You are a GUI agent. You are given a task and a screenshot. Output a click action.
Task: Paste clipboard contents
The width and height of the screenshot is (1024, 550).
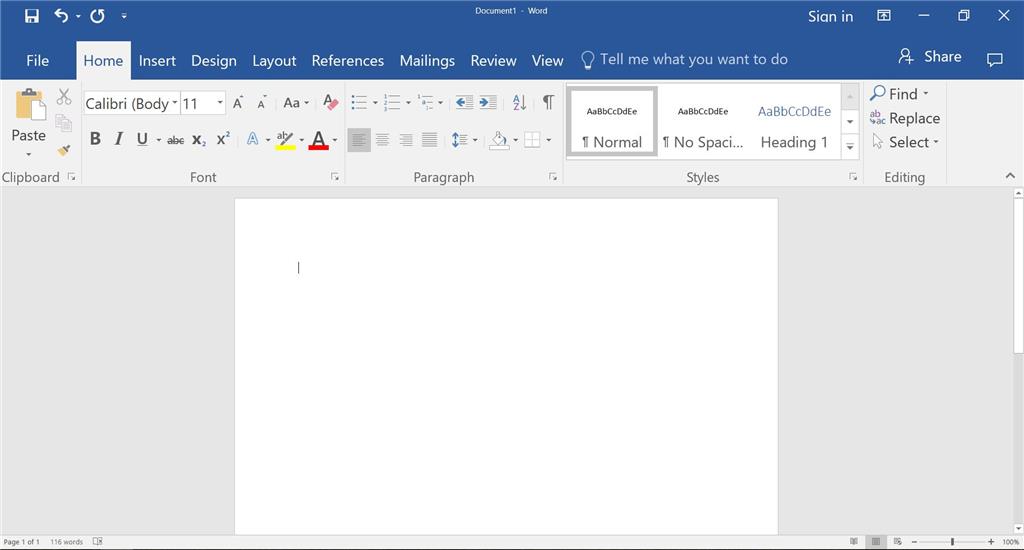(x=29, y=105)
